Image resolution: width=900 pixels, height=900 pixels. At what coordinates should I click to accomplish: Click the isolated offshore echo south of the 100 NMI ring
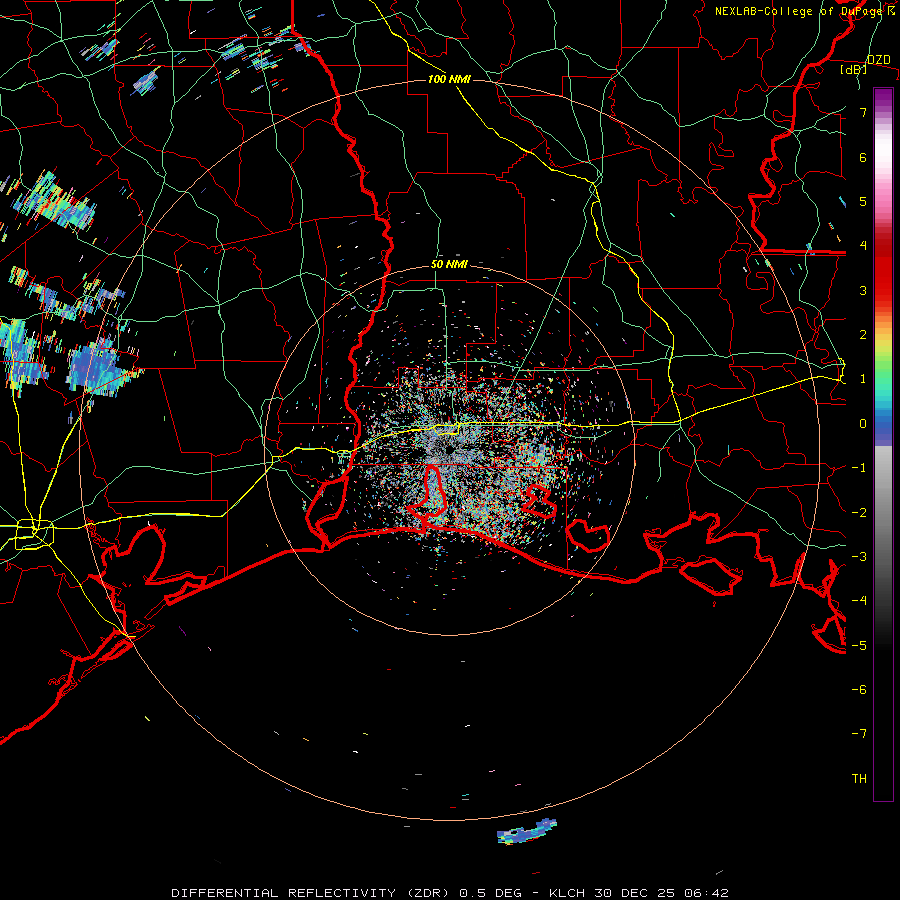pyautogui.click(x=526, y=832)
